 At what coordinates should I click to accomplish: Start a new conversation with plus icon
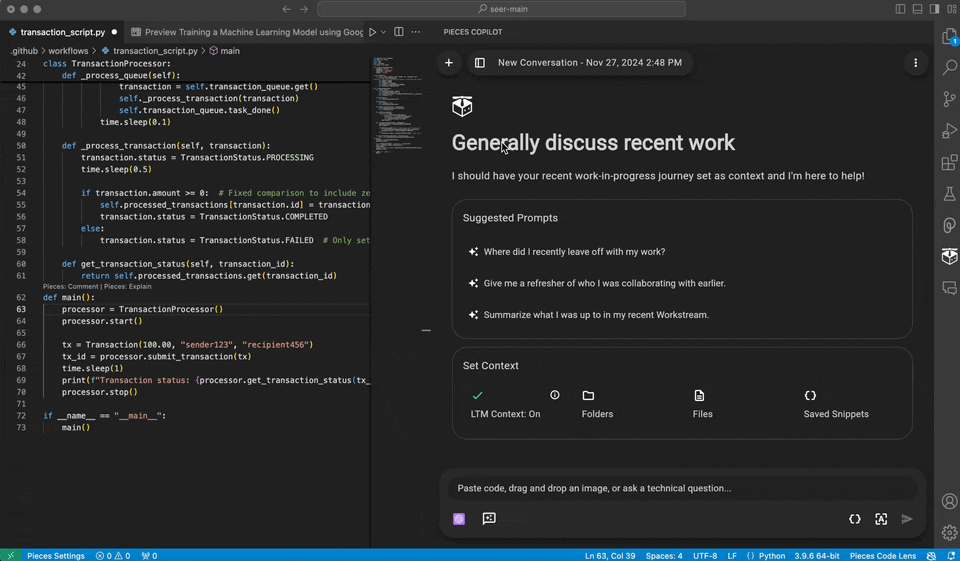(449, 62)
